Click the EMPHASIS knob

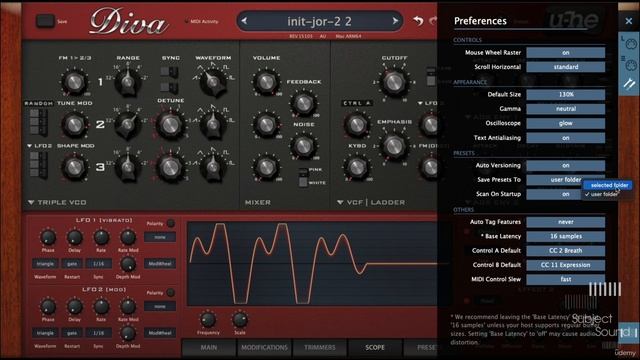click(x=393, y=146)
